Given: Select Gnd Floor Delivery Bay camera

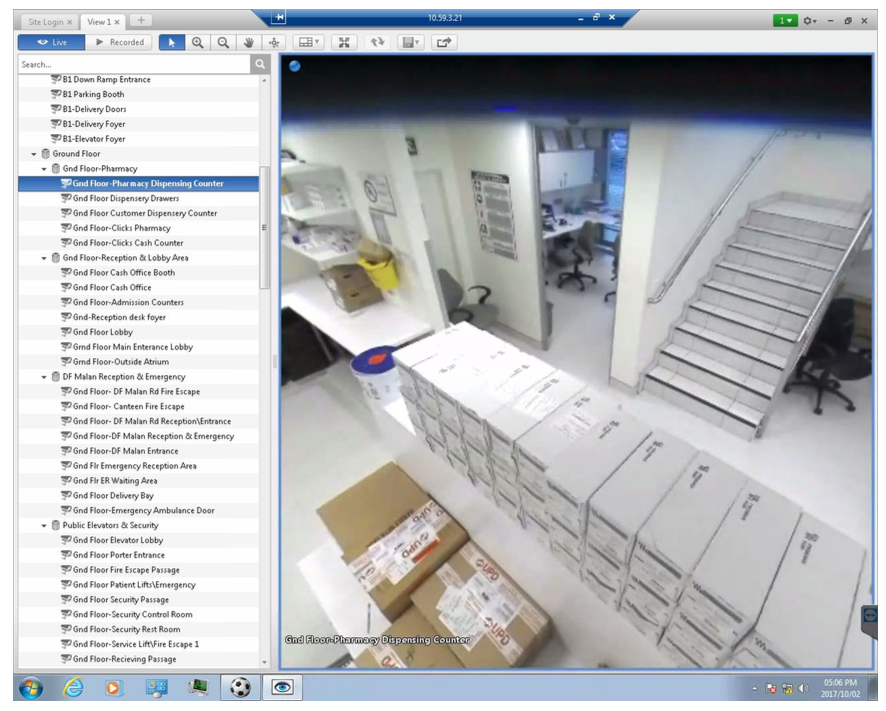Looking at the screenshot, I should pos(113,496).
